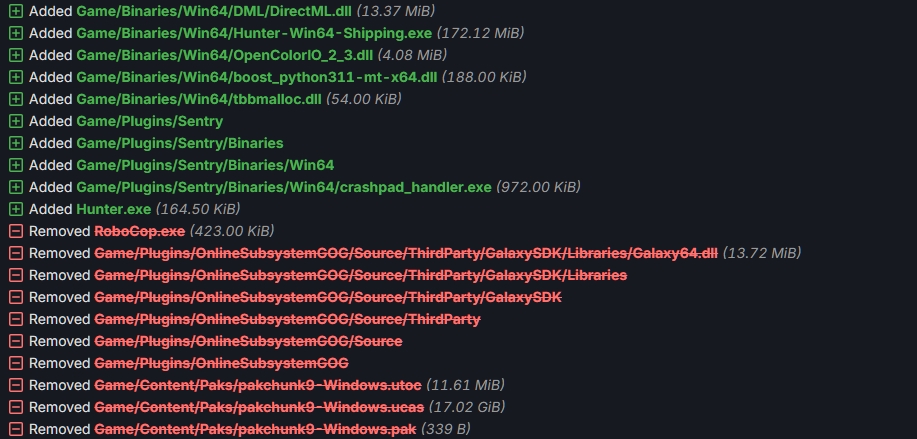Select removed OnlineSubsystemGOG/Source/ThirdParty path
Viewport: 917px width, 439px height.
288,319
